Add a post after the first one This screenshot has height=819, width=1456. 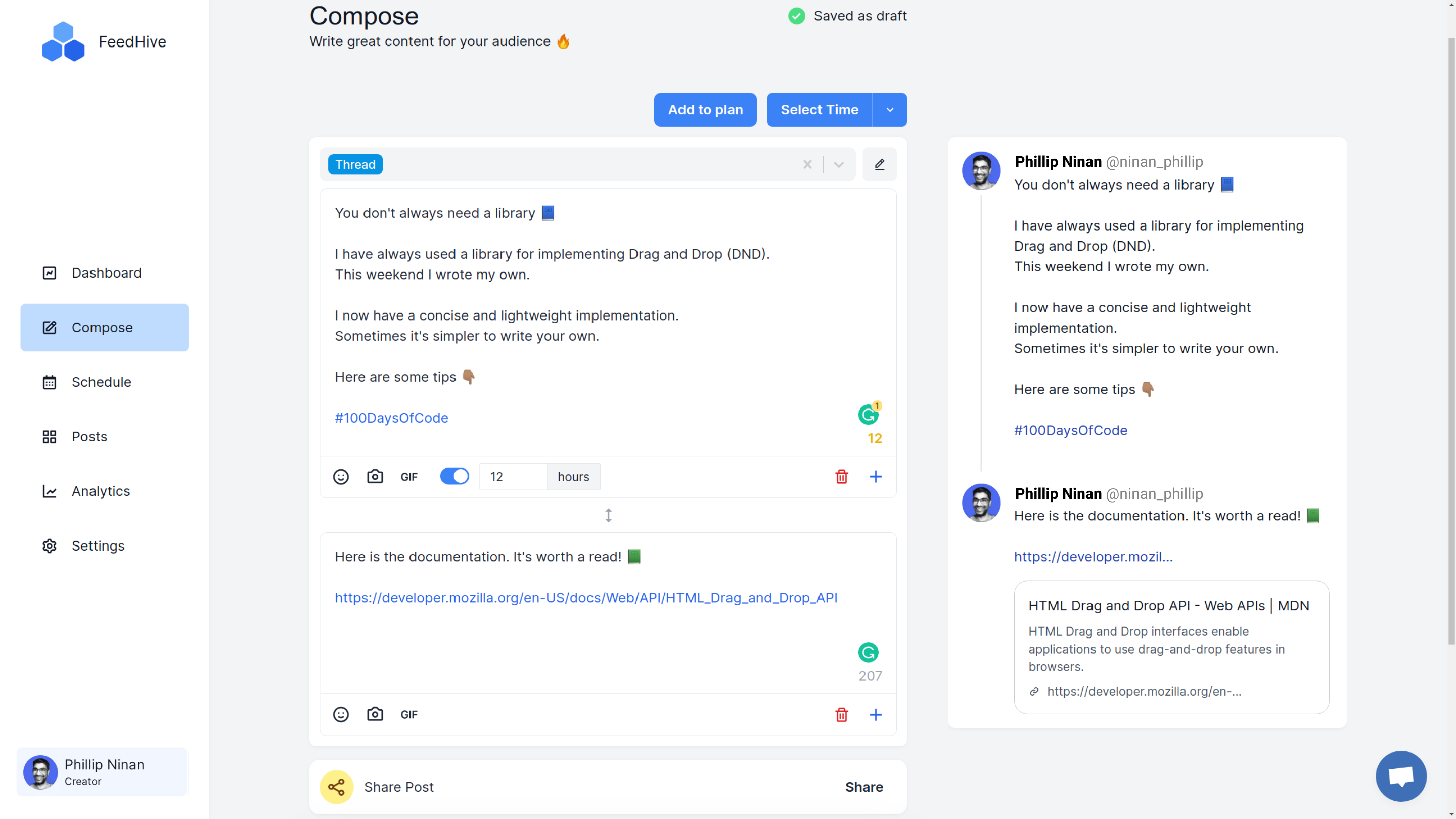tap(876, 477)
